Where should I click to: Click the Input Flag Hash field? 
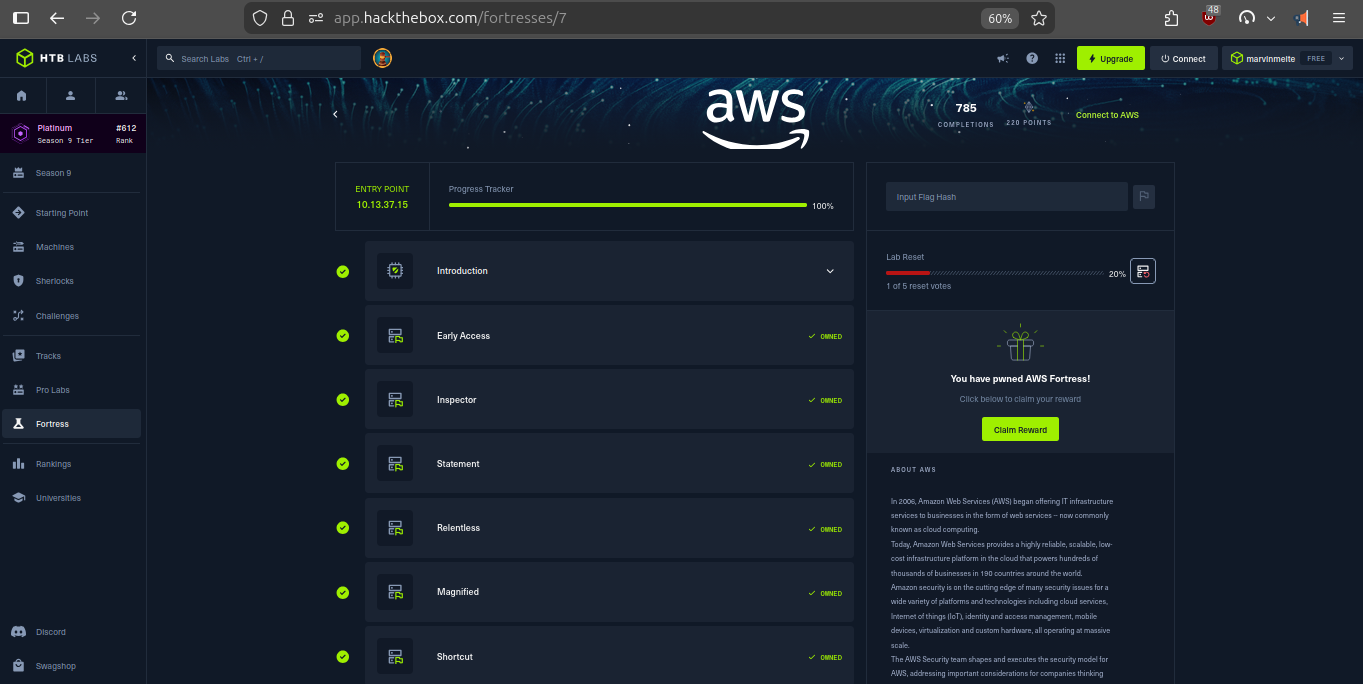point(1005,197)
